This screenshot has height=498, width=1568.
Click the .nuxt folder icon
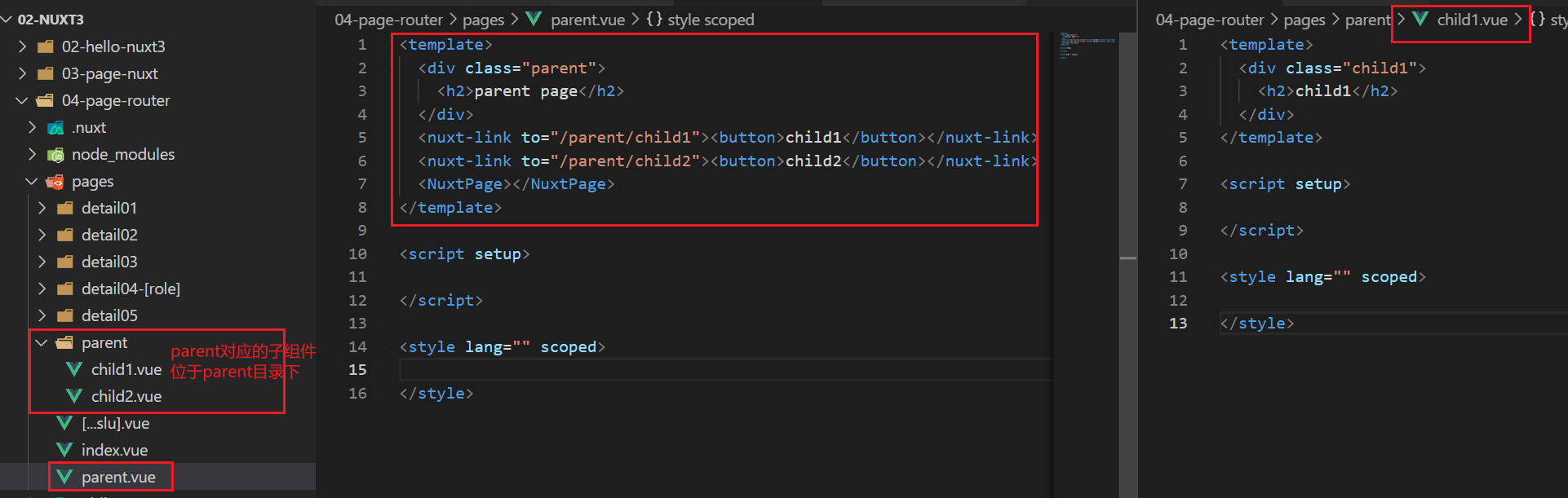(x=55, y=128)
